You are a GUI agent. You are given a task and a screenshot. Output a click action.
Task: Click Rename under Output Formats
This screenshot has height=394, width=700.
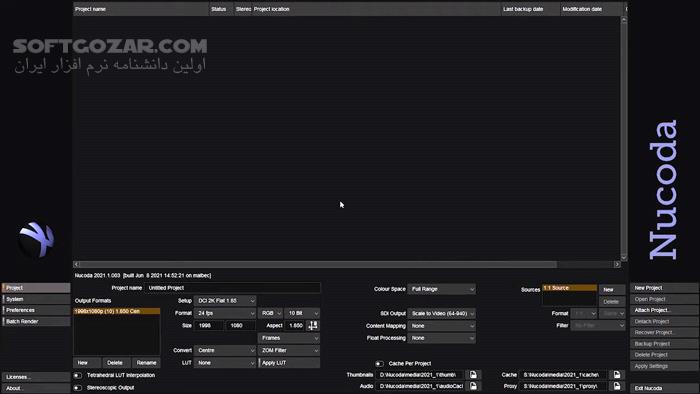click(x=146, y=363)
